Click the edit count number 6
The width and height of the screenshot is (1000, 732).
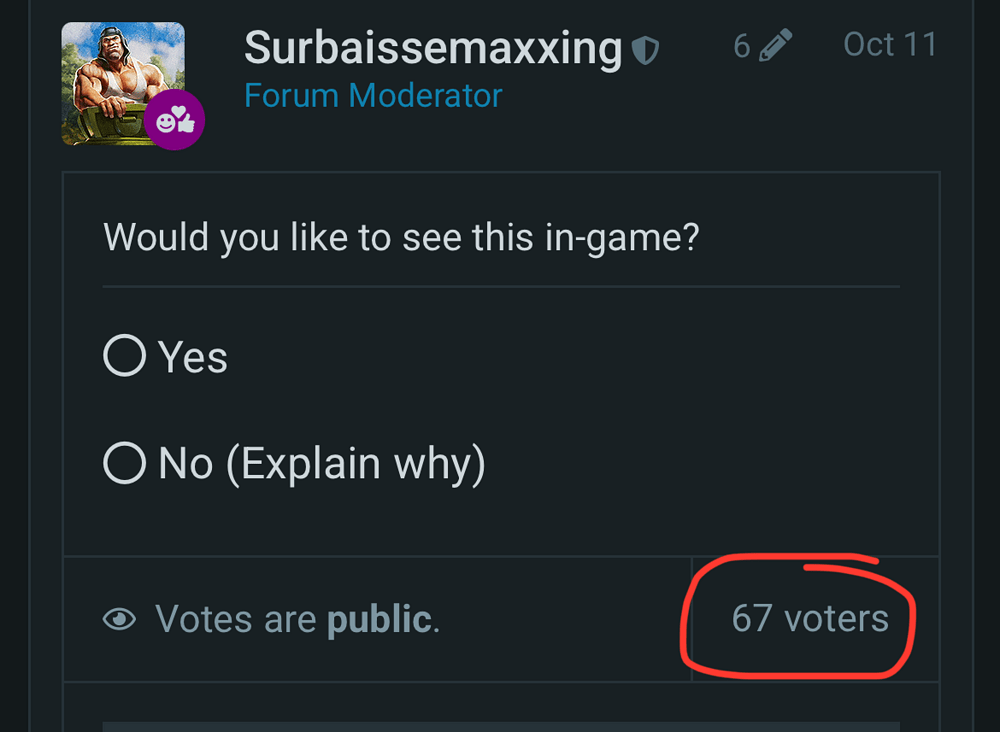(x=741, y=46)
